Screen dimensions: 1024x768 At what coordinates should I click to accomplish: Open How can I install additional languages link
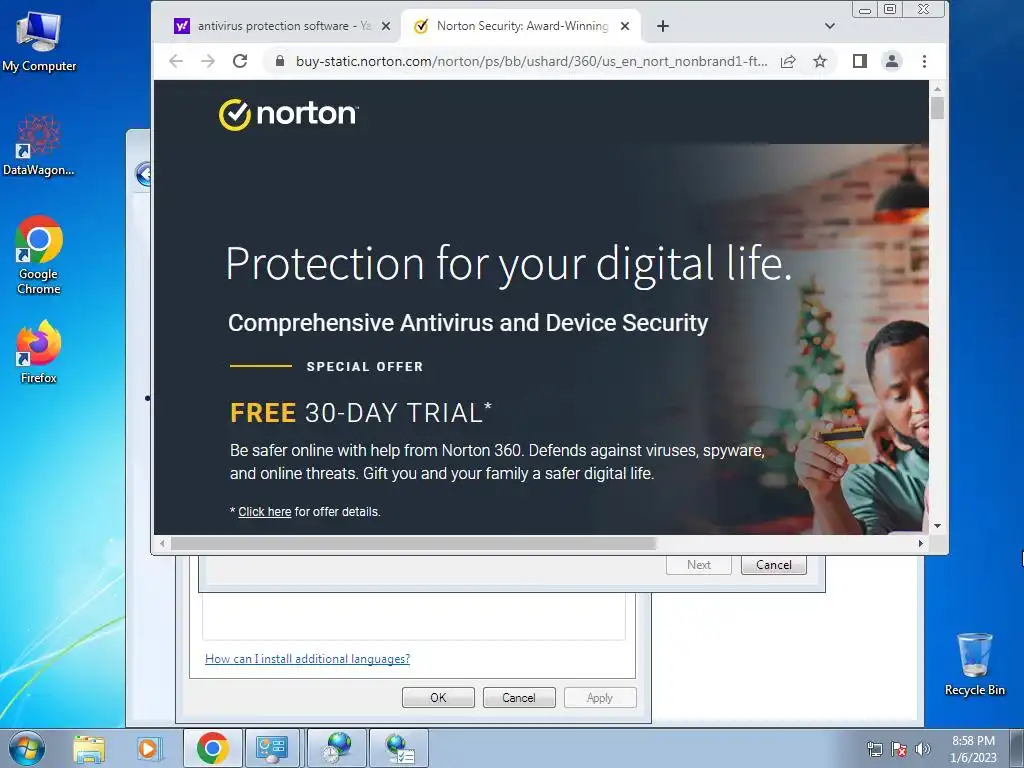pos(308,659)
